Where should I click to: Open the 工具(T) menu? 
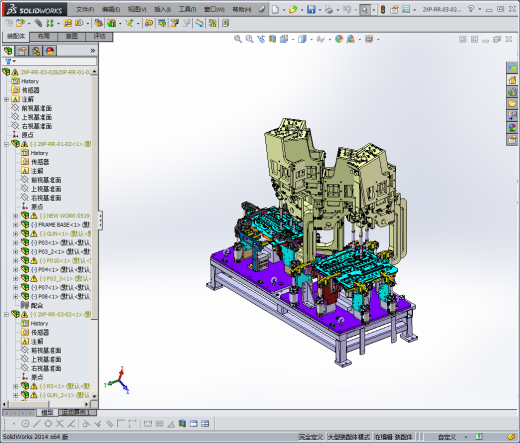point(187,9)
